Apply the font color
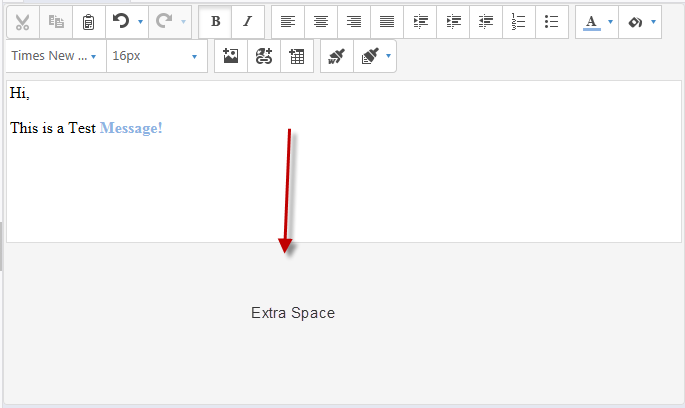 [591, 21]
